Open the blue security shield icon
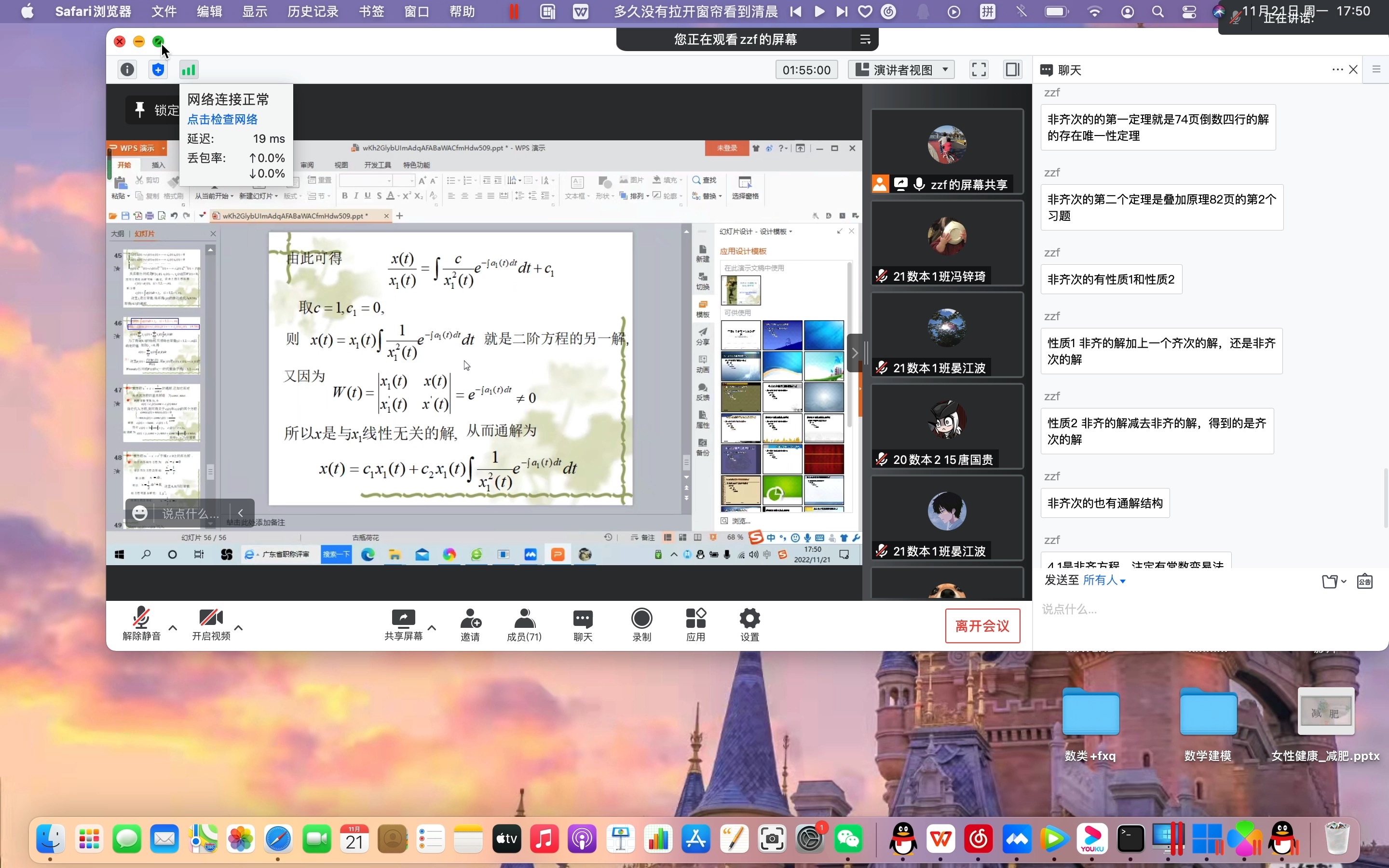1389x868 pixels. pos(158,69)
